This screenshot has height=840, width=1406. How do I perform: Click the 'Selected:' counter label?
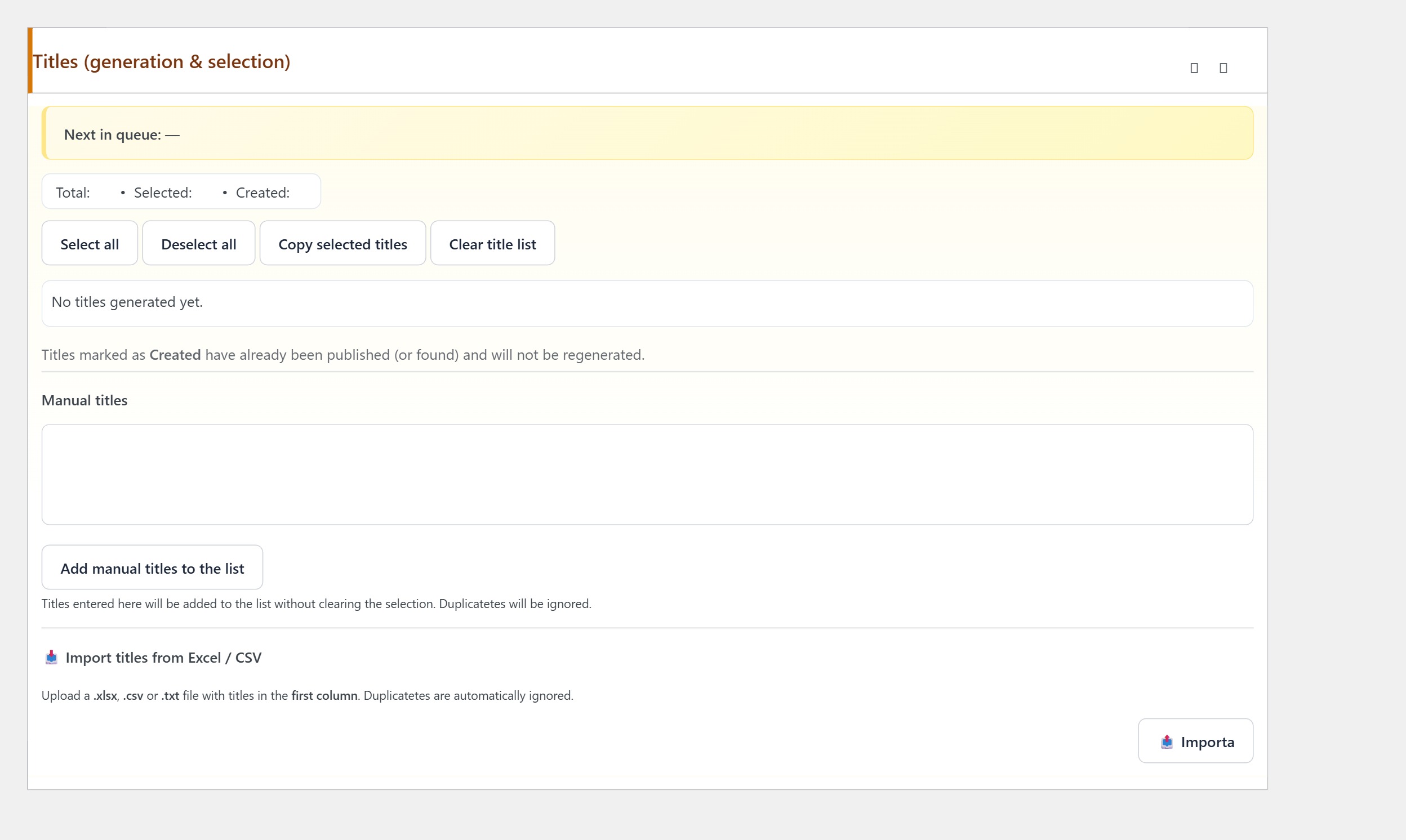(163, 193)
